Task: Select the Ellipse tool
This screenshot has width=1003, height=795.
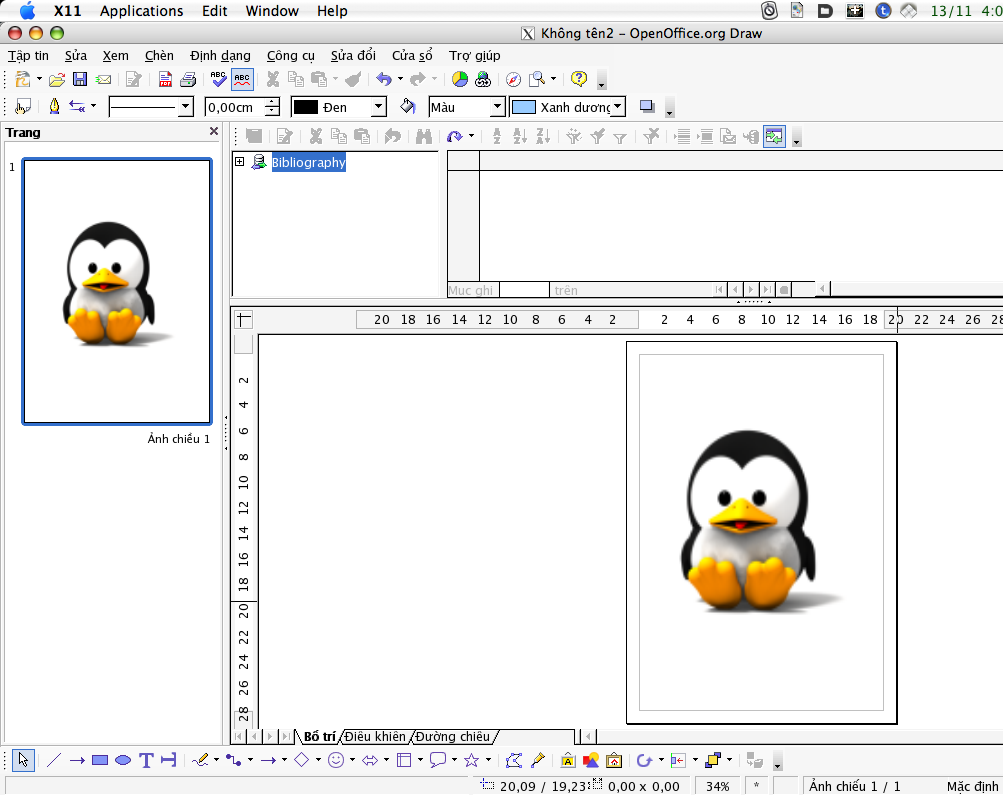Action: (x=123, y=760)
